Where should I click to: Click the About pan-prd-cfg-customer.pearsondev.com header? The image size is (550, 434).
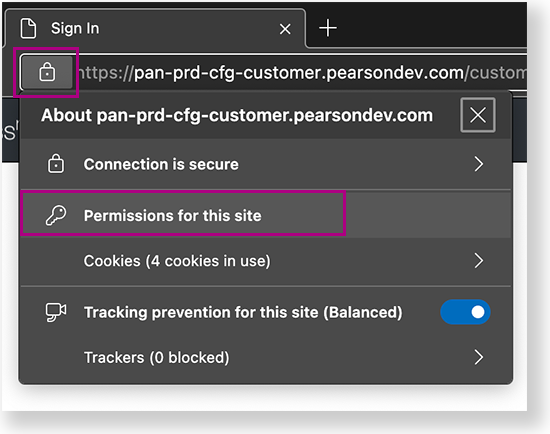pyautogui.click(x=237, y=115)
